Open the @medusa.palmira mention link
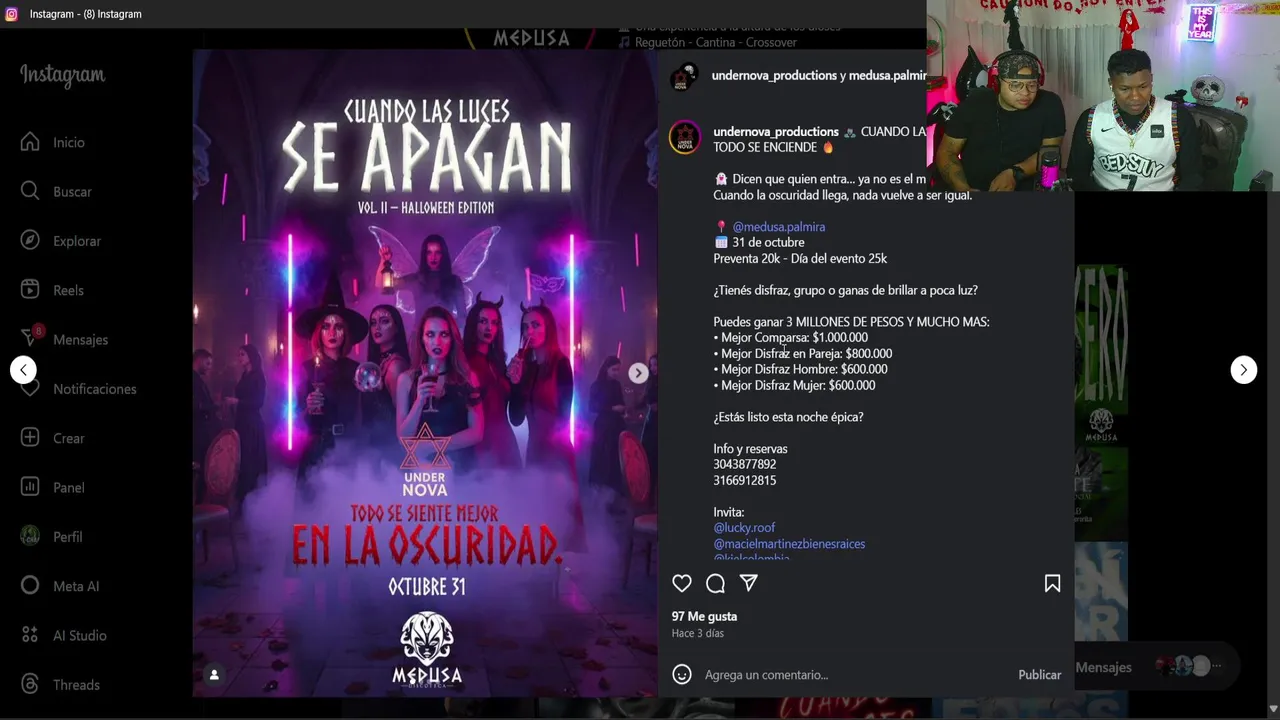 (778, 227)
